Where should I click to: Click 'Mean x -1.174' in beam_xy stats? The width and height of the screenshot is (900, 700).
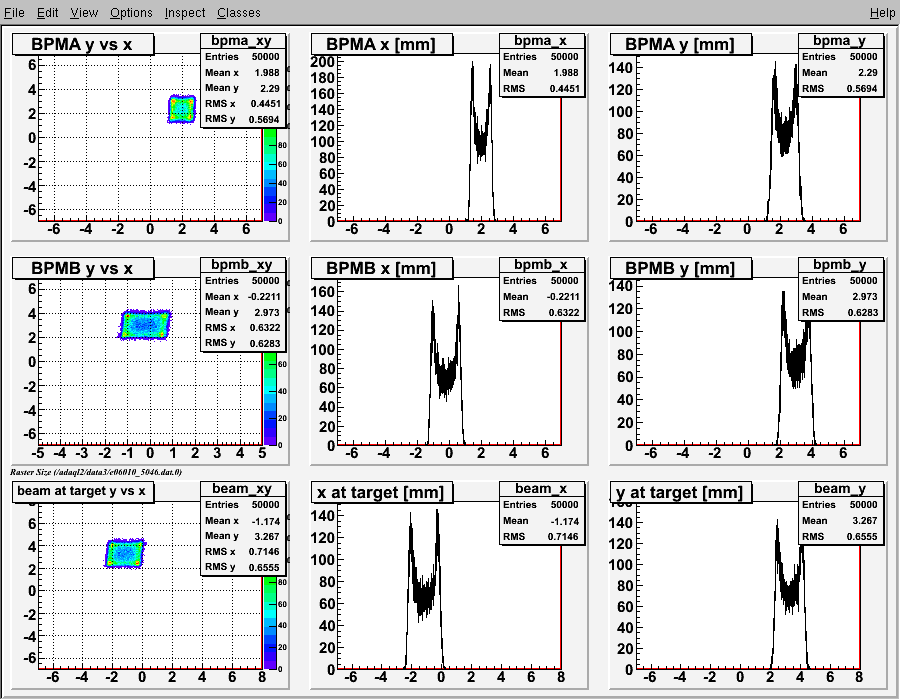coord(243,521)
